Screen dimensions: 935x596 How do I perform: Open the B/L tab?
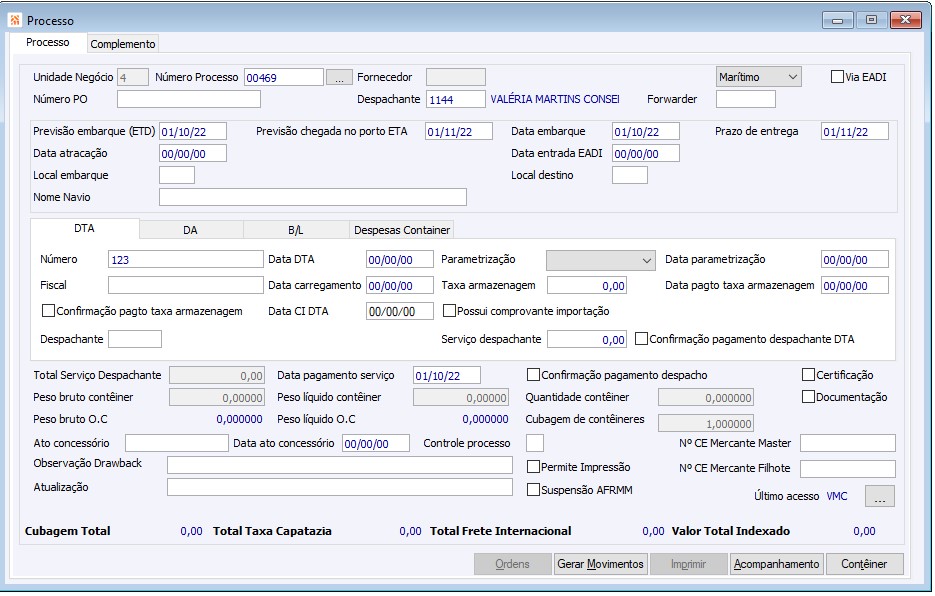(295, 230)
